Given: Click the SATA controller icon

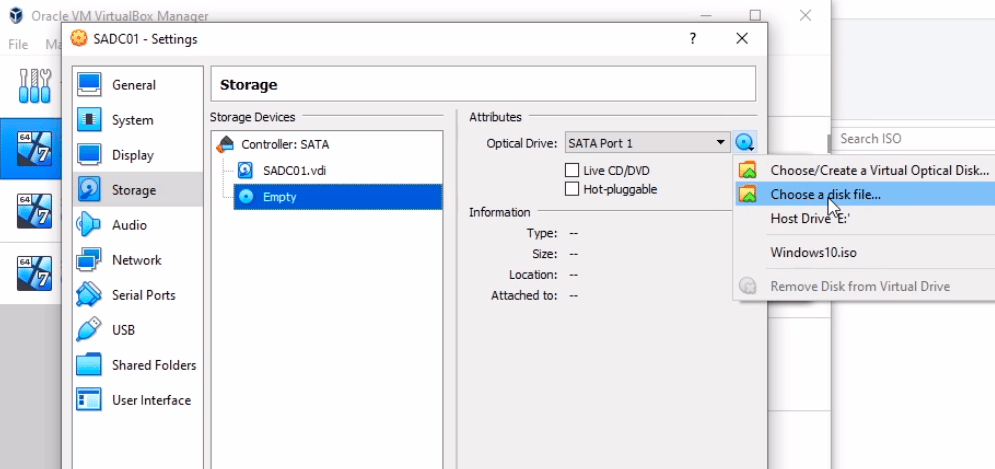Looking at the screenshot, I should (225, 144).
